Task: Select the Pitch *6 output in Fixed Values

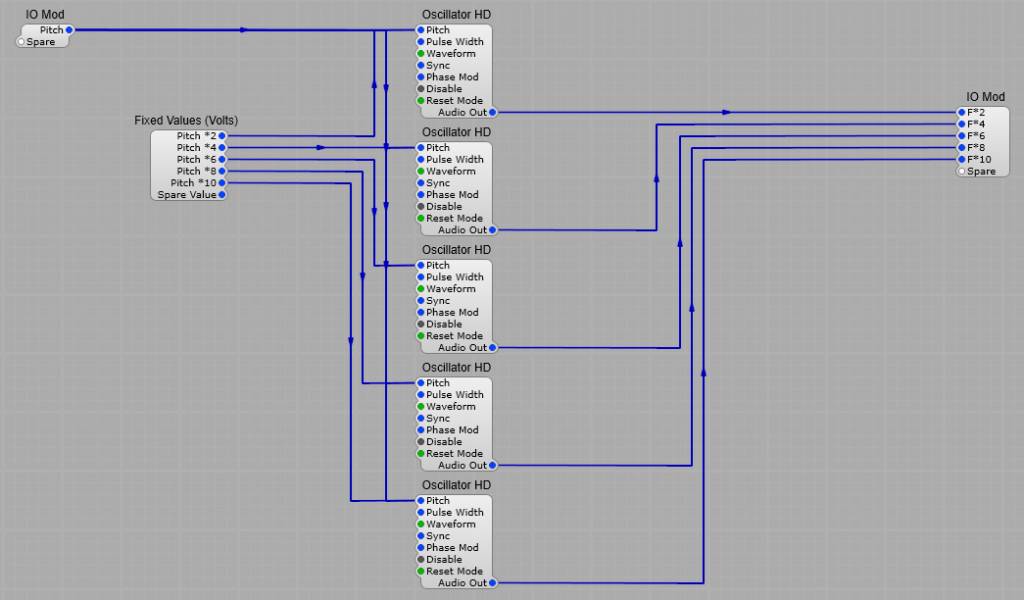Action: pyautogui.click(x=222, y=159)
